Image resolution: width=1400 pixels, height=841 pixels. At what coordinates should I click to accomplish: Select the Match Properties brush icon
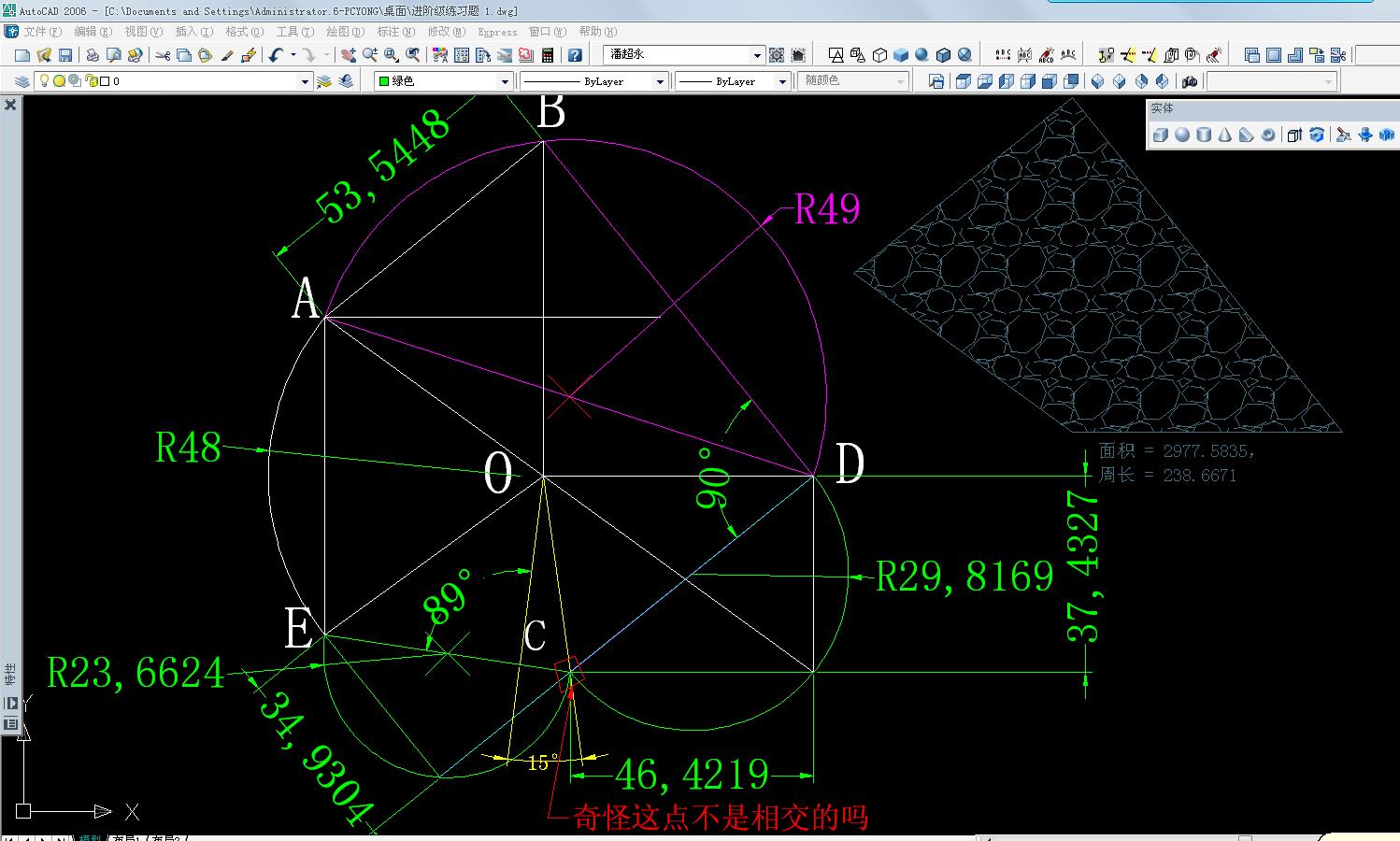coord(227,55)
